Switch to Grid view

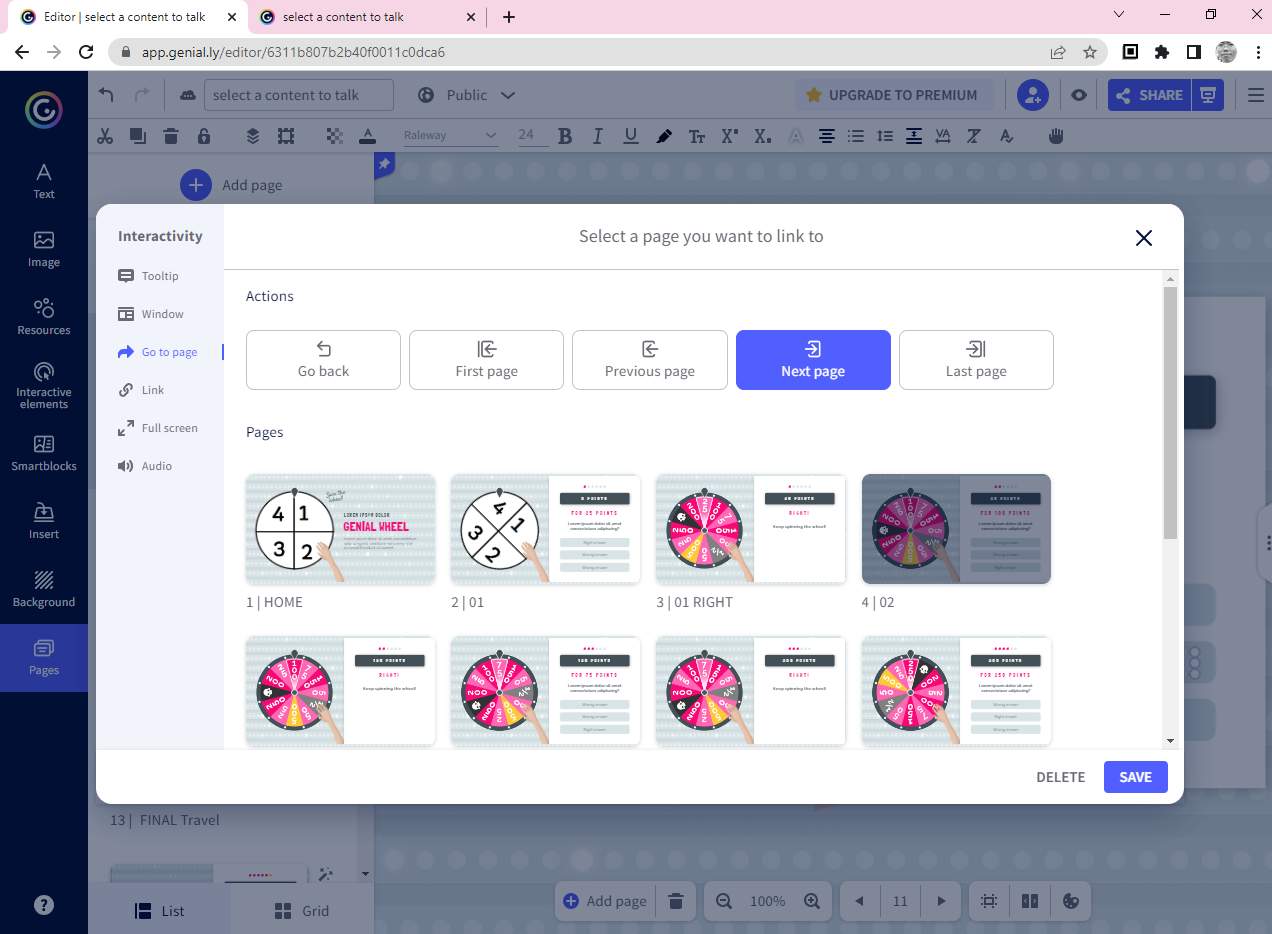coord(302,911)
